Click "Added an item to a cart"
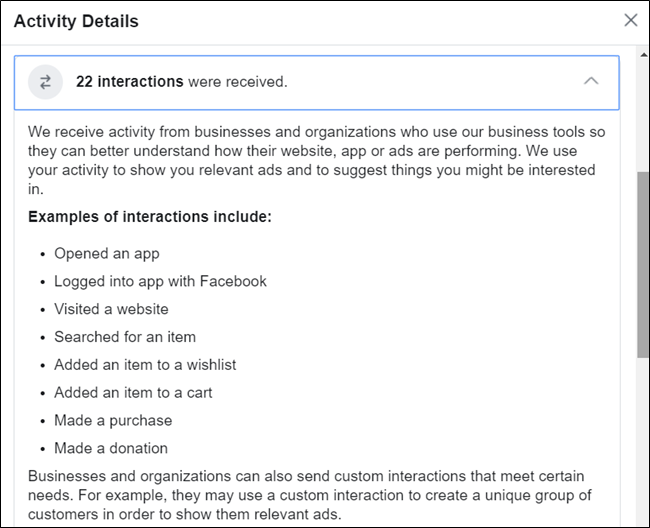 133,393
